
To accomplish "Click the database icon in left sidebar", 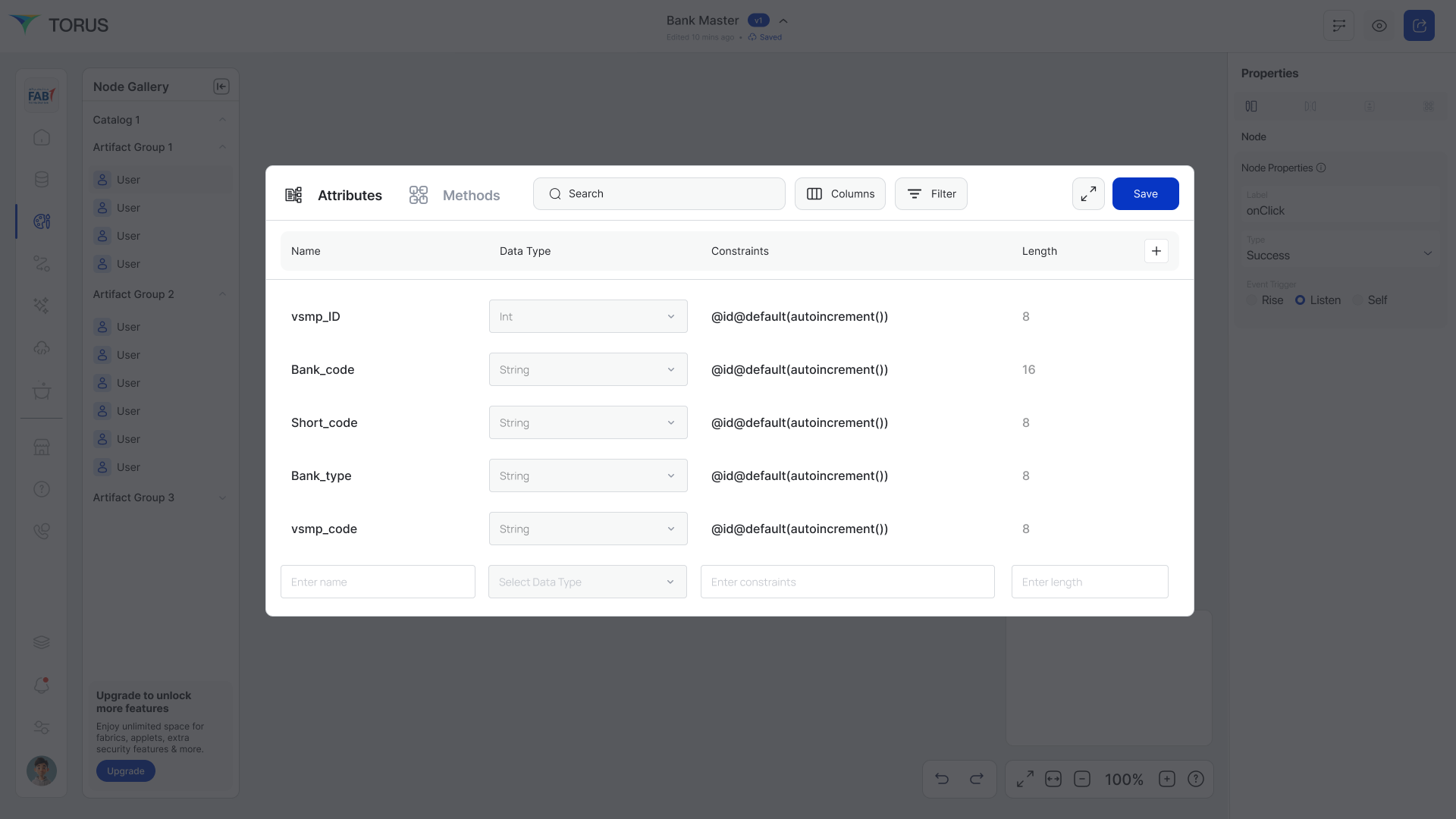I will 42,180.
